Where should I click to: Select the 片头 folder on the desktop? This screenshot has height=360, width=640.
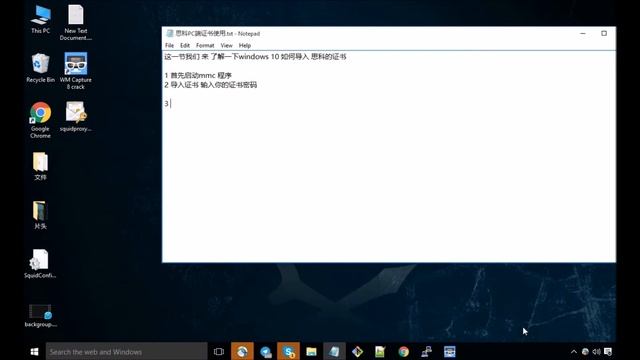click(40, 215)
